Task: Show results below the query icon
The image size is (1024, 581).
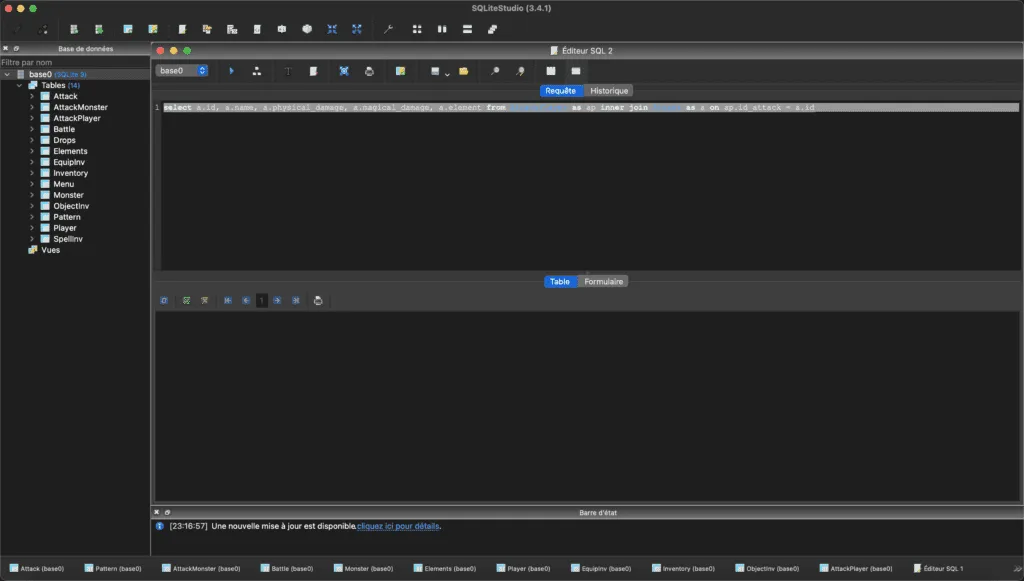Action: [576, 71]
